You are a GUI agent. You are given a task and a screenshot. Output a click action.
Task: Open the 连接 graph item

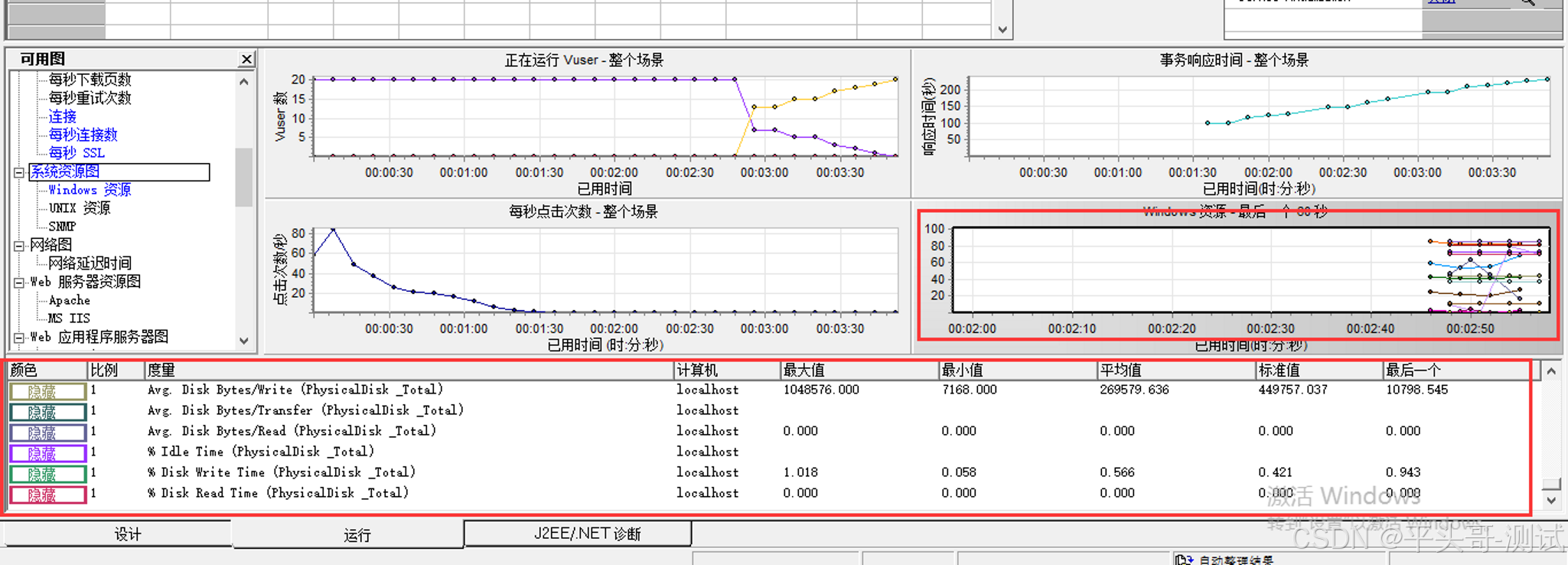[x=62, y=116]
